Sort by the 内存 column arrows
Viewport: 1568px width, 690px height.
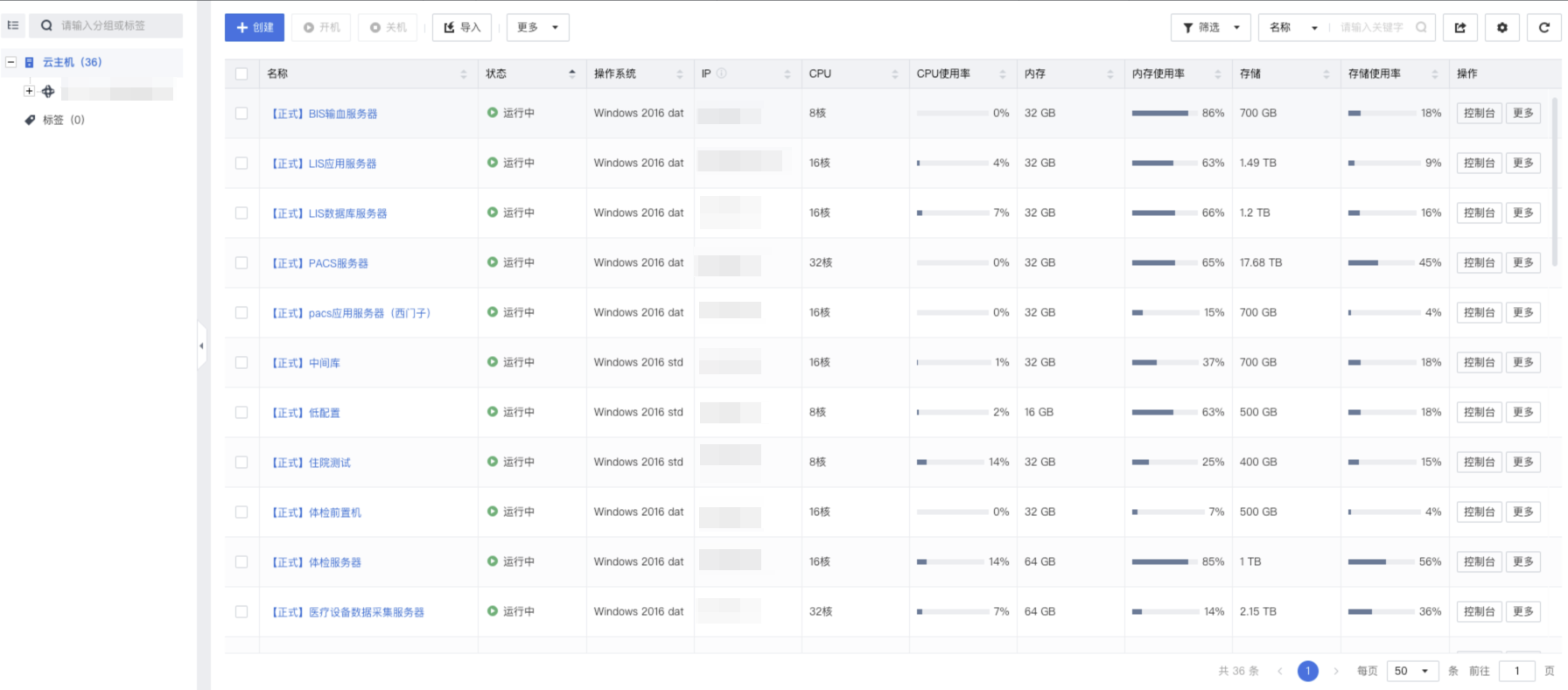tap(1110, 74)
